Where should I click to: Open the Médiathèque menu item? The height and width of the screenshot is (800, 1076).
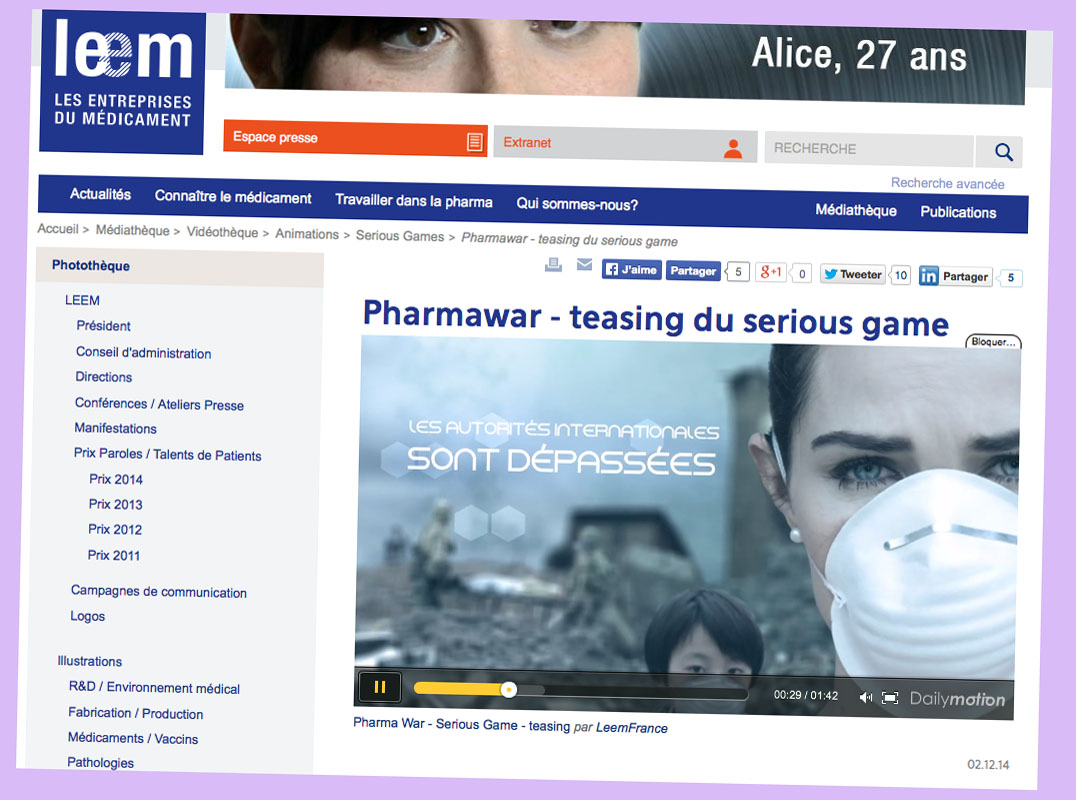(856, 211)
